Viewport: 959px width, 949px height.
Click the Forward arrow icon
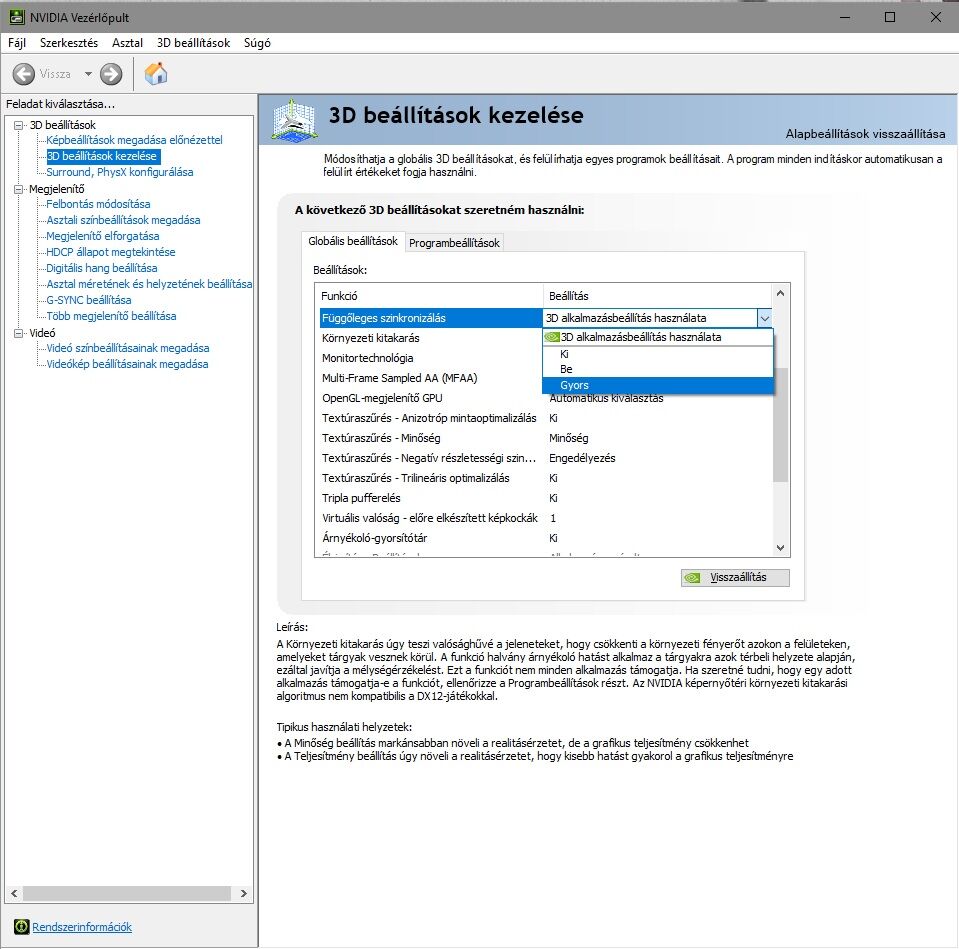[x=111, y=74]
